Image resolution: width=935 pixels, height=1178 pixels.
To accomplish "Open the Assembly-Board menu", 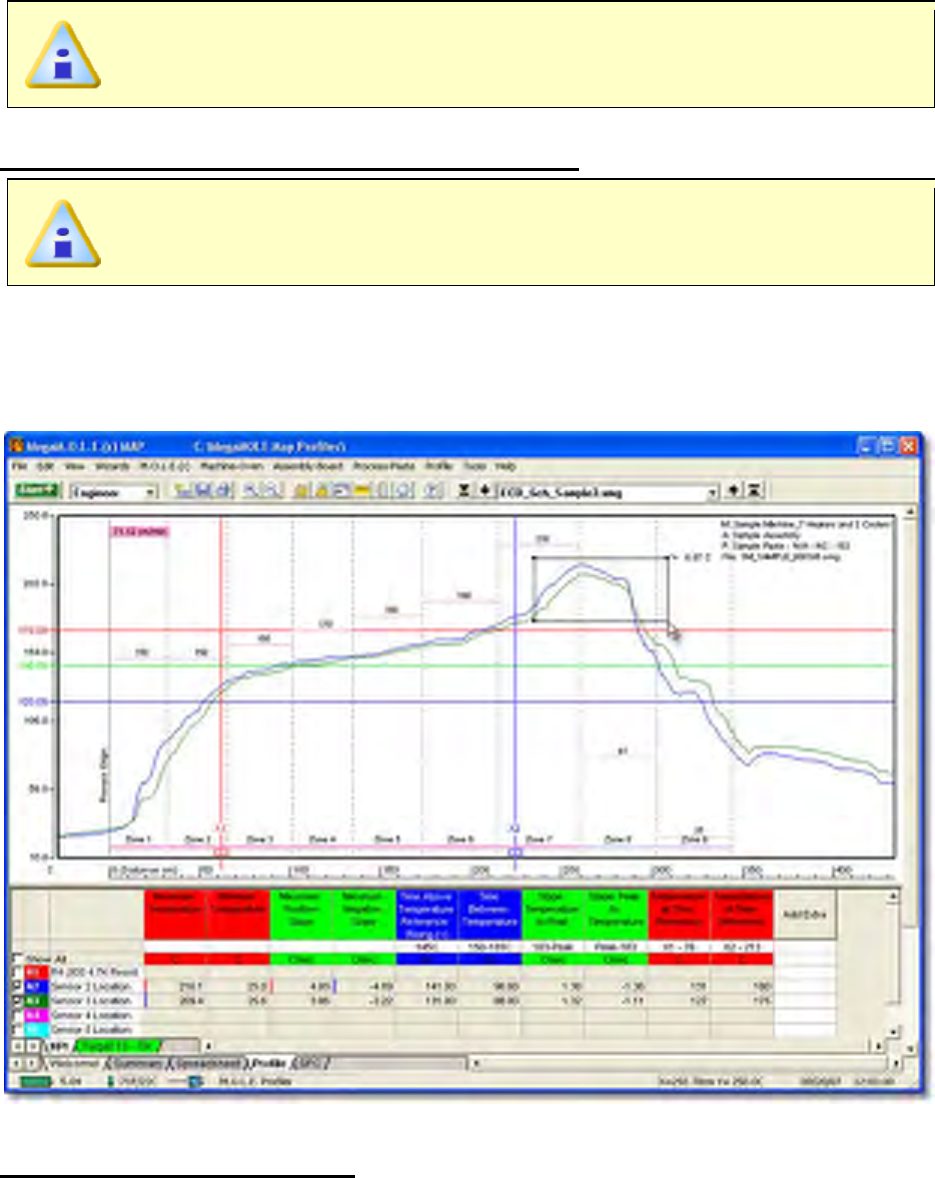I will pos(308,467).
